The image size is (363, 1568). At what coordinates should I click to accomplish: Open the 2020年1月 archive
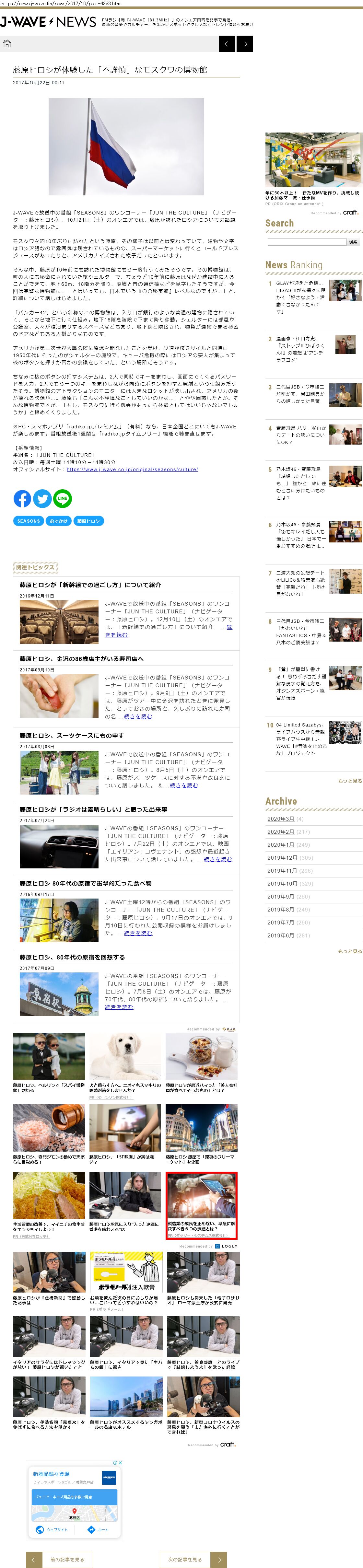(281, 845)
